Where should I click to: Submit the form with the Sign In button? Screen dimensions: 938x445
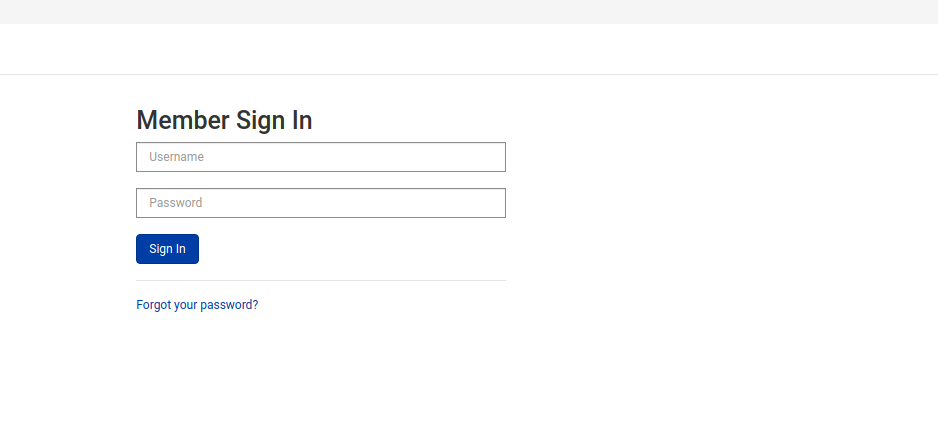[x=167, y=249]
